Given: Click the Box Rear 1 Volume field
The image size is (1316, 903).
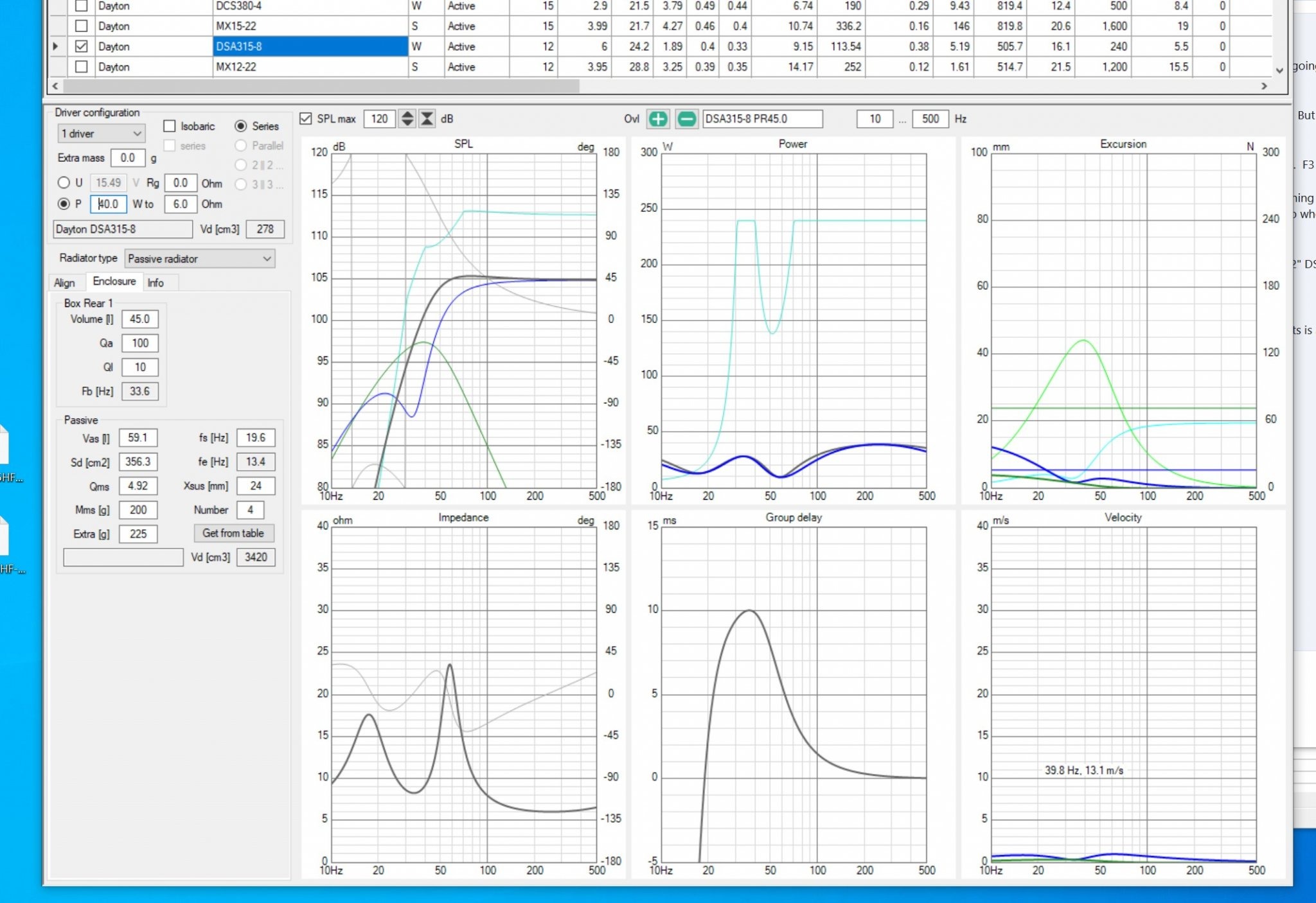Looking at the screenshot, I should tap(140, 319).
